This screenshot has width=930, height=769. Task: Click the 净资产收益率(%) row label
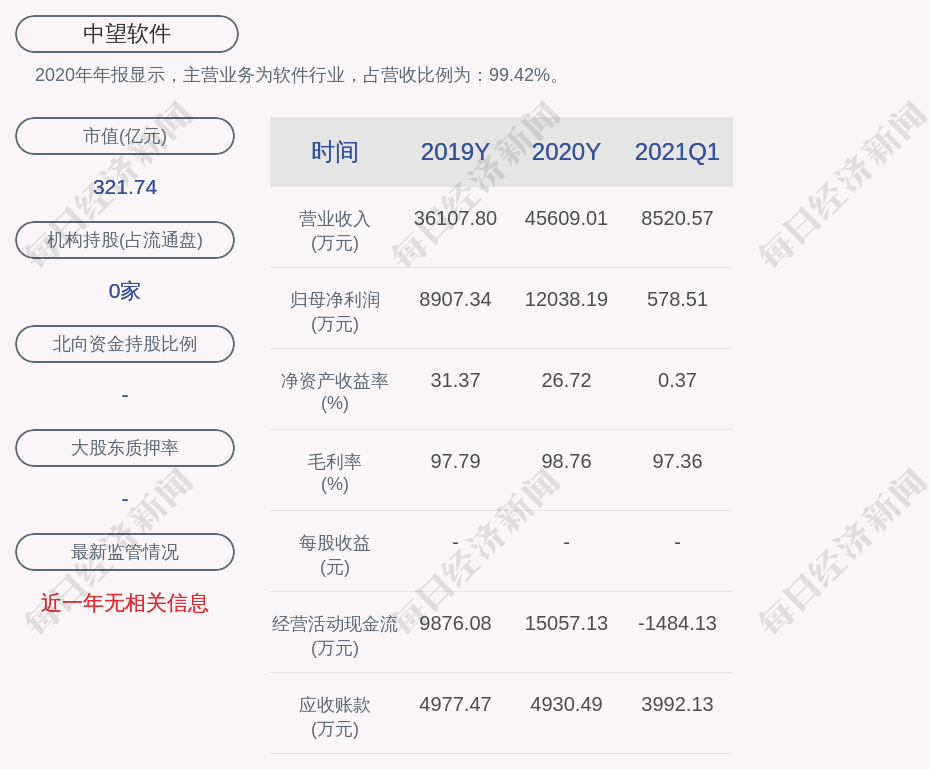(x=335, y=392)
